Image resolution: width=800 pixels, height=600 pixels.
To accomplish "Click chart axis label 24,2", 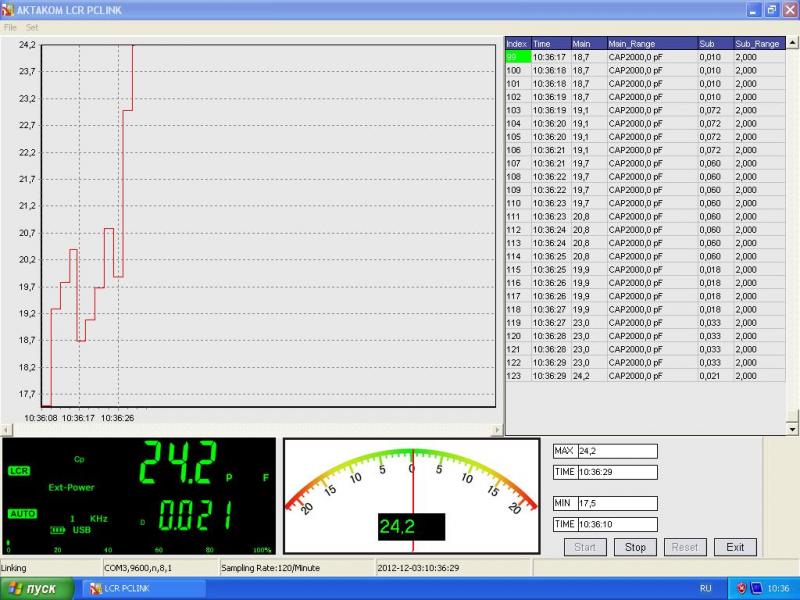I will coord(27,45).
